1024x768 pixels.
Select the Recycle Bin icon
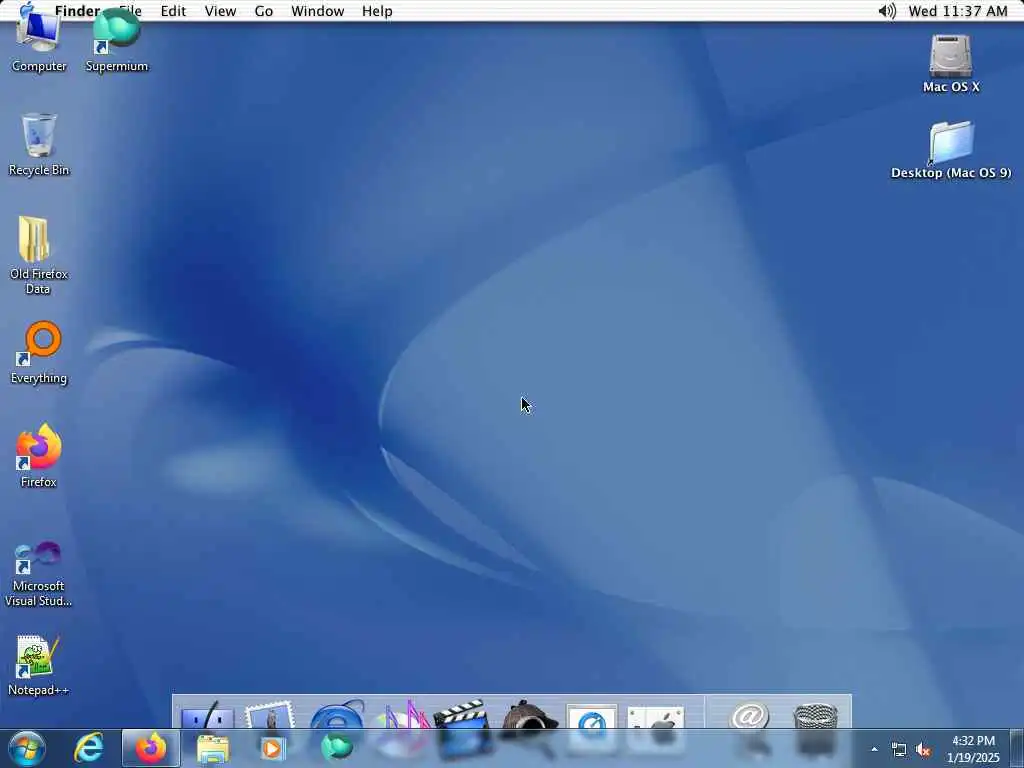click(x=39, y=144)
